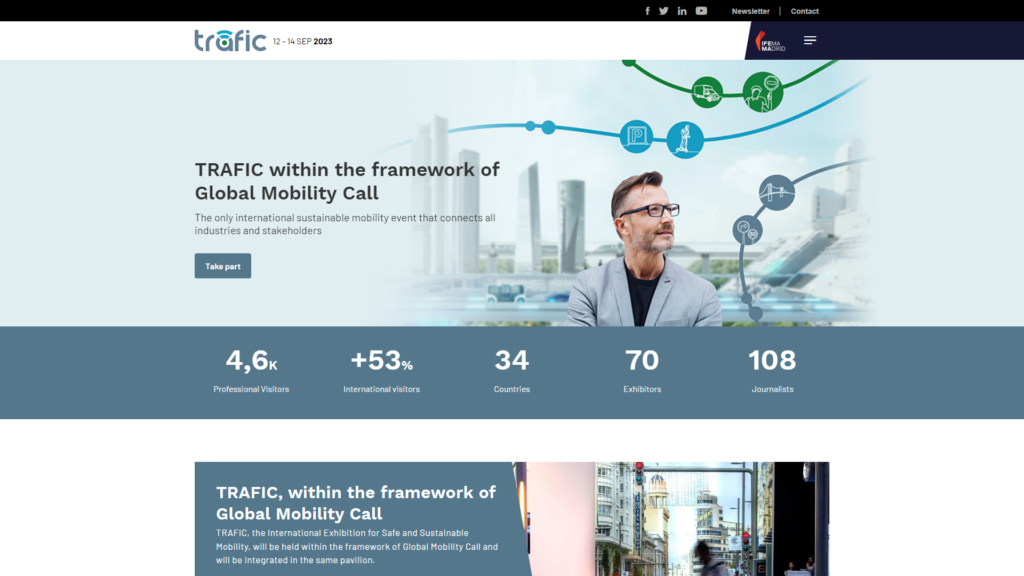Viewport: 1024px width, 576px height.
Task: Click the IFEMA Madrid logo
Action: pyautogui.click(x=770, y=42)
